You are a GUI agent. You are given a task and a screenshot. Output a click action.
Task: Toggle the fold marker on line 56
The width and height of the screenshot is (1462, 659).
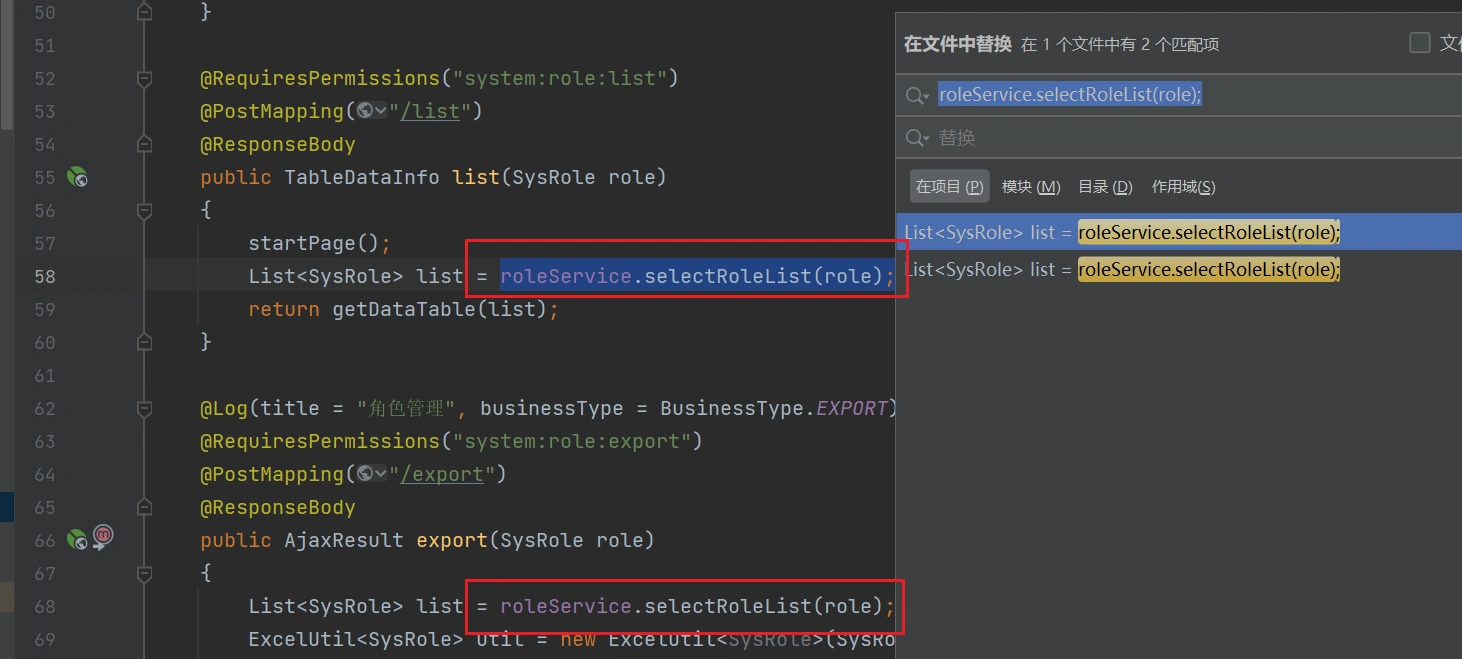(145, 210)
